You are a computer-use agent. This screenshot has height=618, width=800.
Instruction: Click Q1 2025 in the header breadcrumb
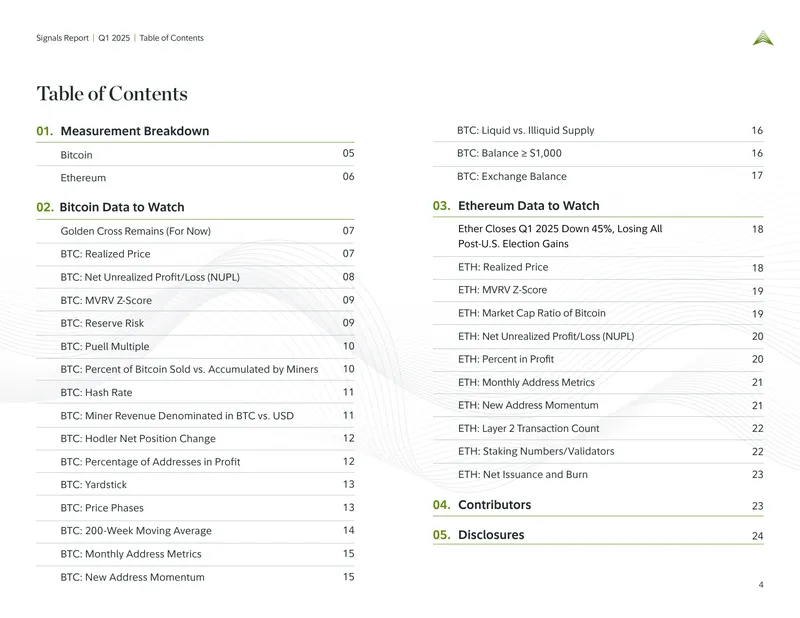click(114, 38)
